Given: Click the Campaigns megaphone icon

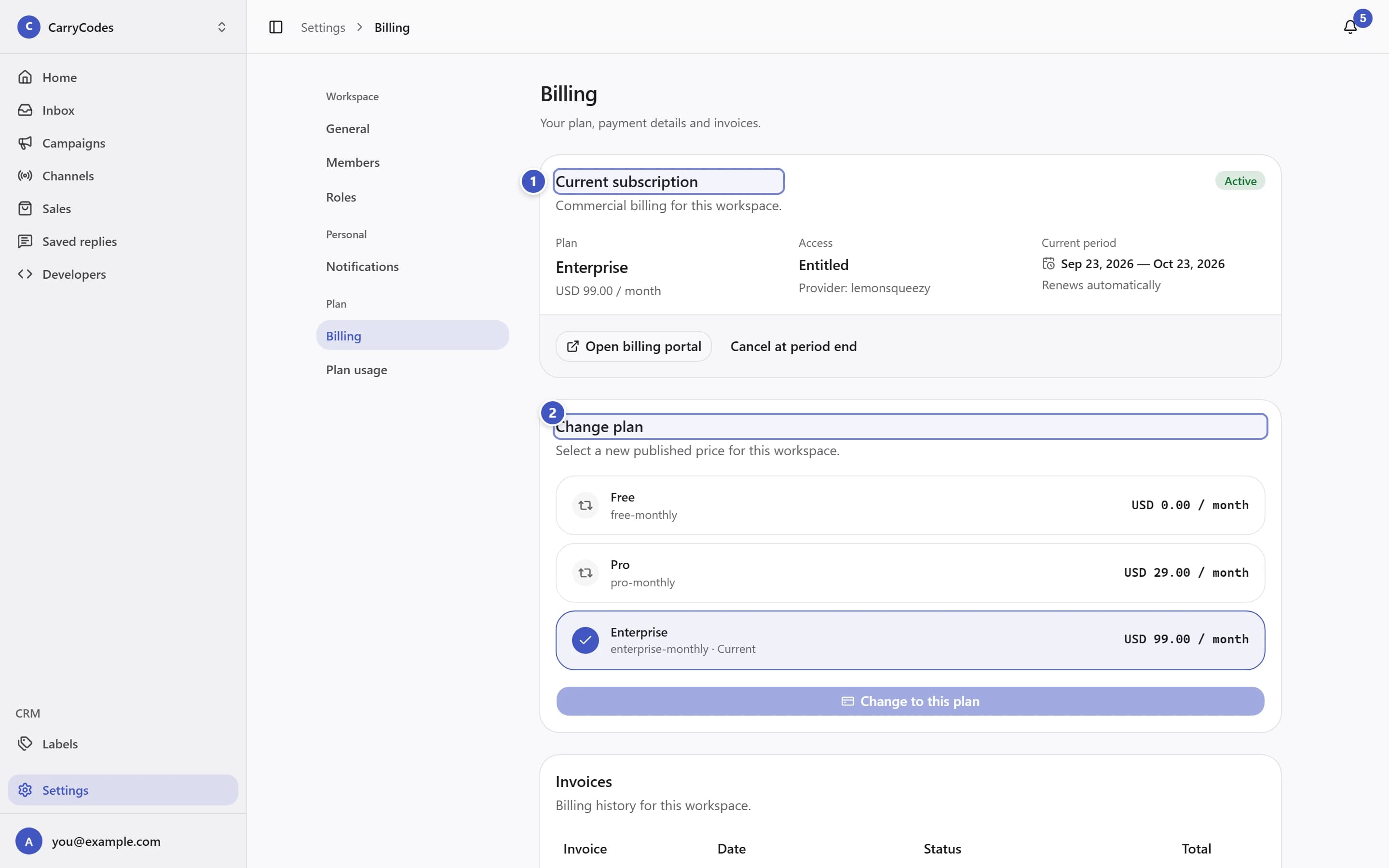Looking at the screenshot, I should 25,142.
